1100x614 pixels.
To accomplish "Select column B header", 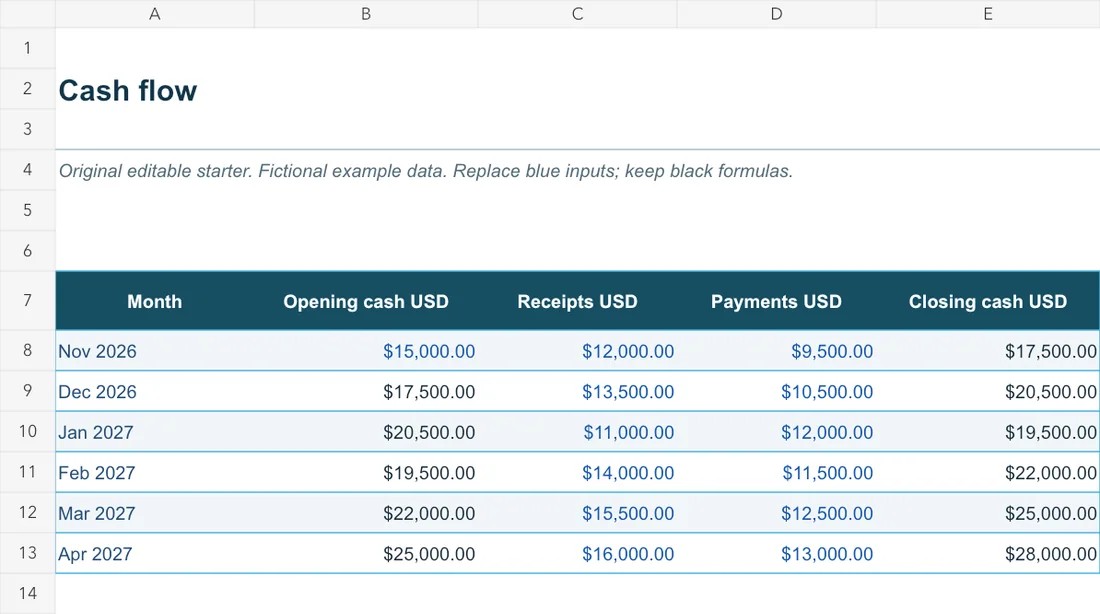I will 365,14.
